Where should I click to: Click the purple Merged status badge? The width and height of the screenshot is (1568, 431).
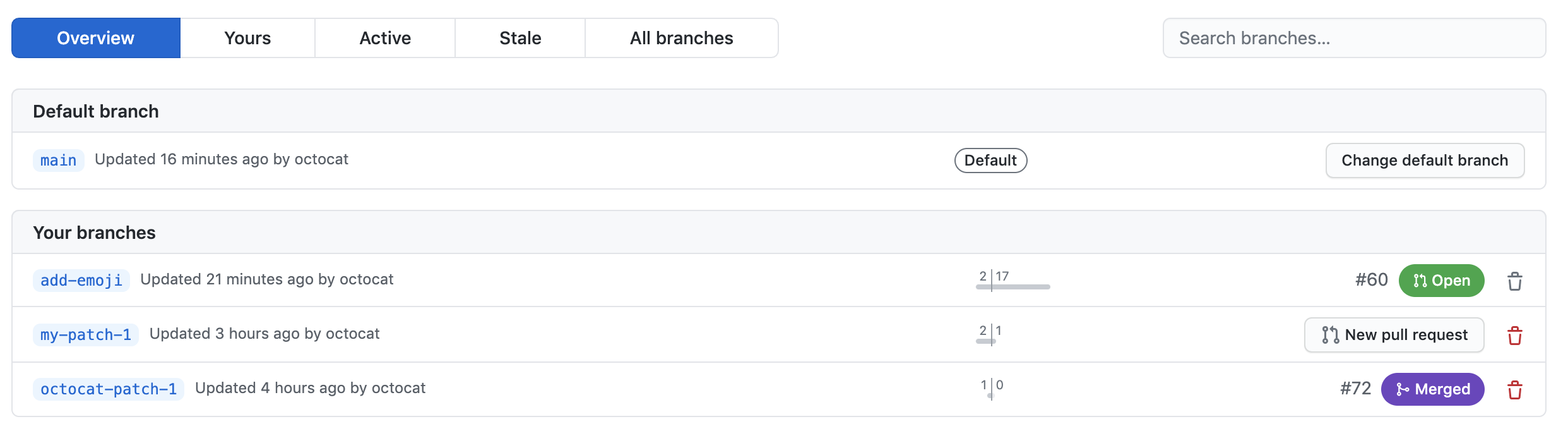pos(1432,389)
